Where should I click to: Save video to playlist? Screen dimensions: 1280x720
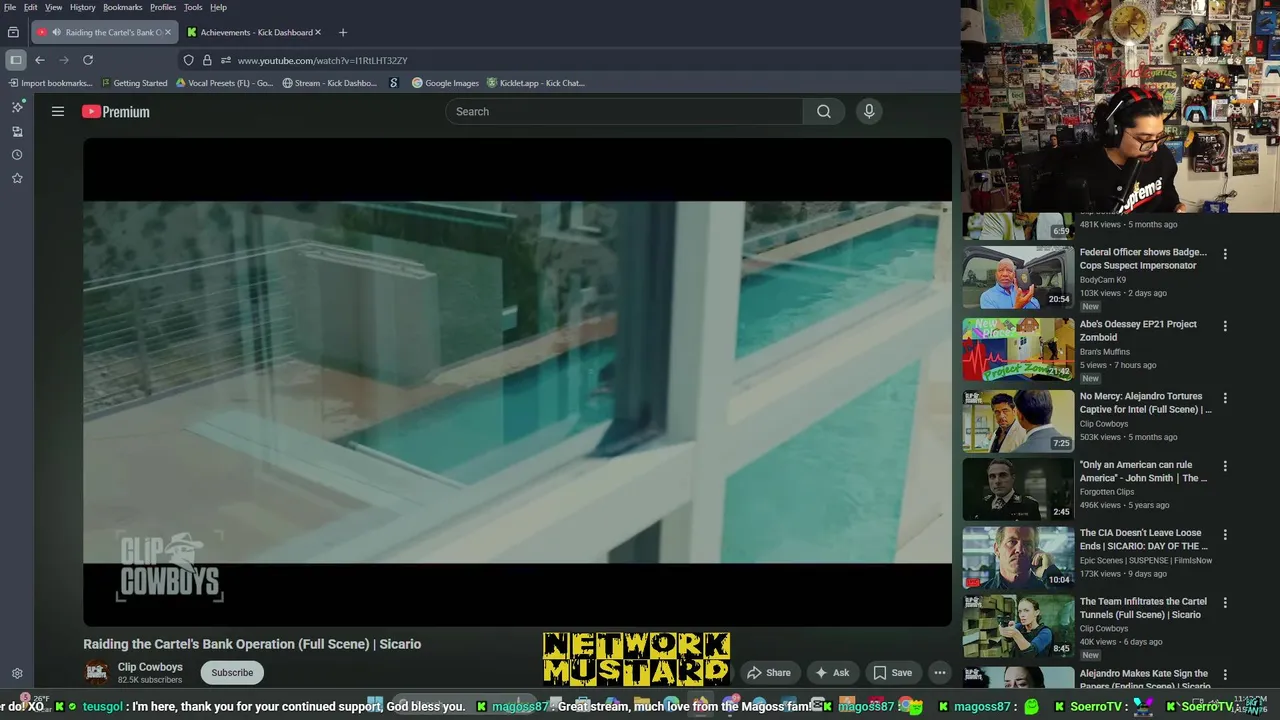pos(892,673)
